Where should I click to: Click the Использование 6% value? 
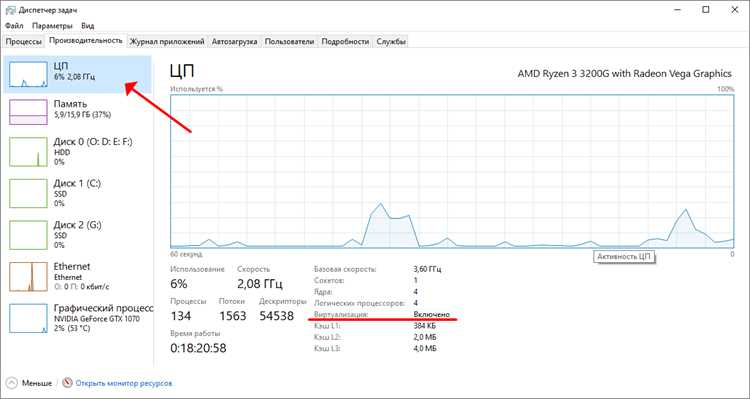[178, 284]
